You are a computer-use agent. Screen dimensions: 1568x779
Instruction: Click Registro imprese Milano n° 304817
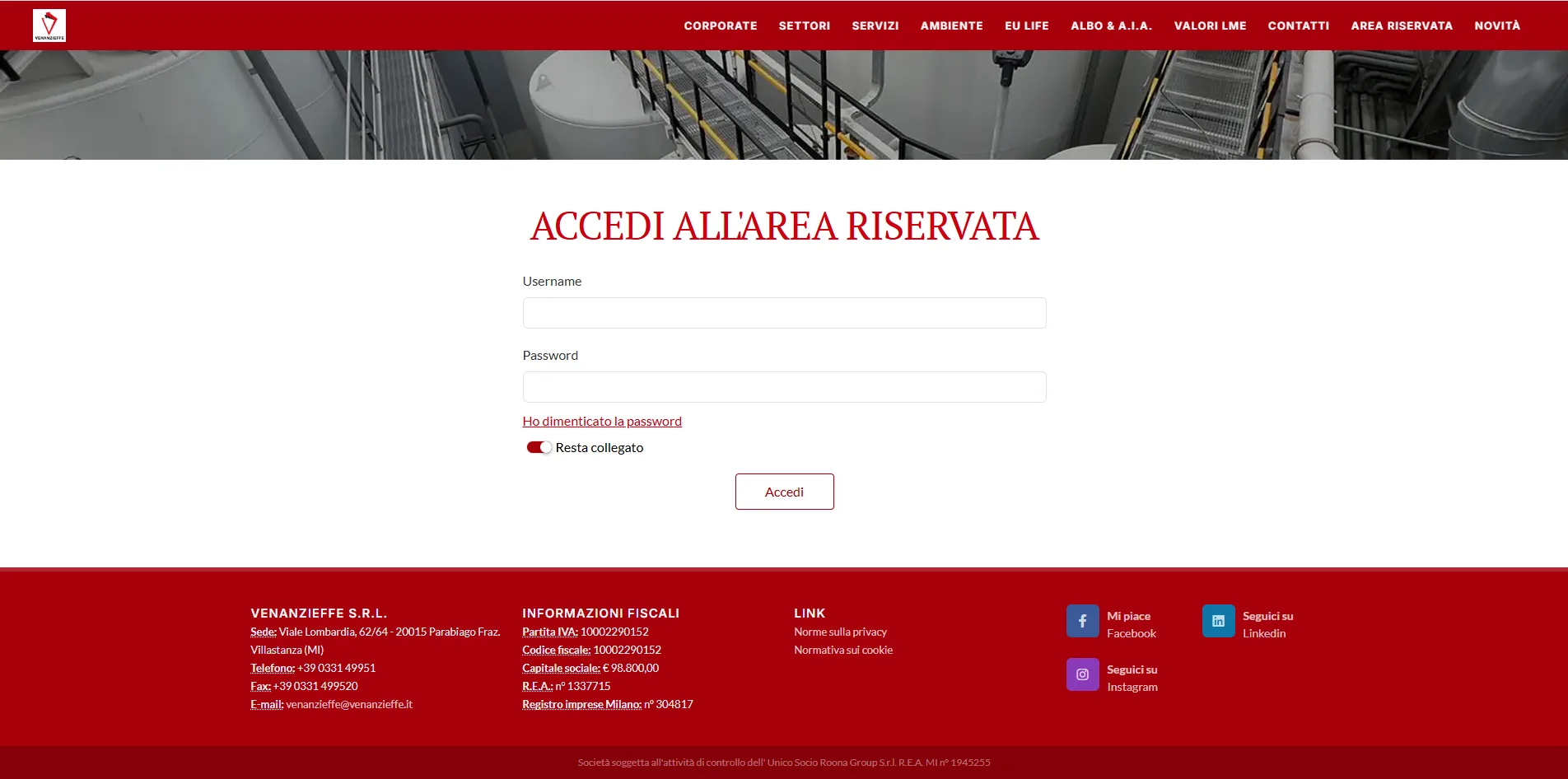tap(608, 704)
